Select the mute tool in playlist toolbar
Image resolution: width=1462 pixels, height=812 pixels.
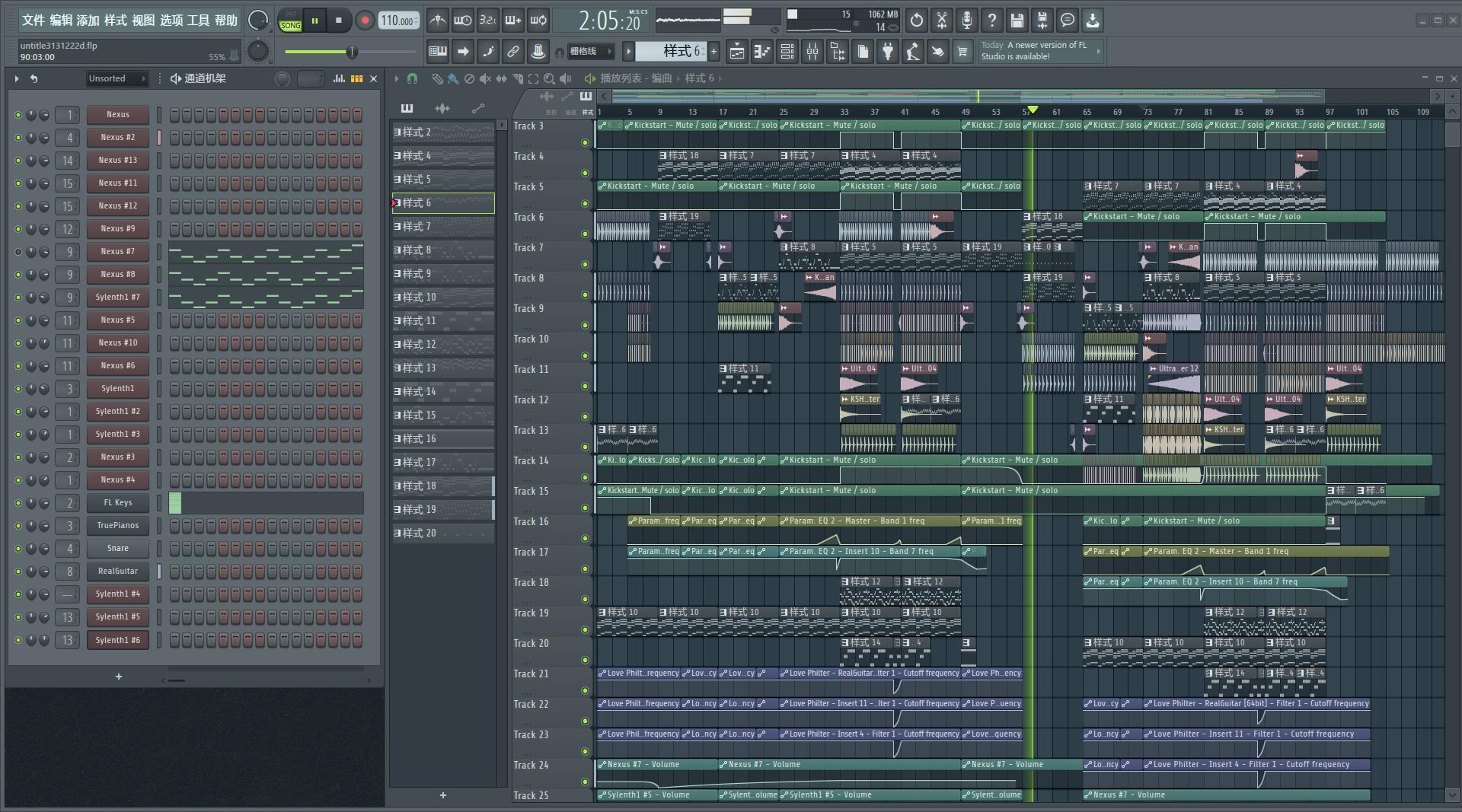tap(485, 78)
